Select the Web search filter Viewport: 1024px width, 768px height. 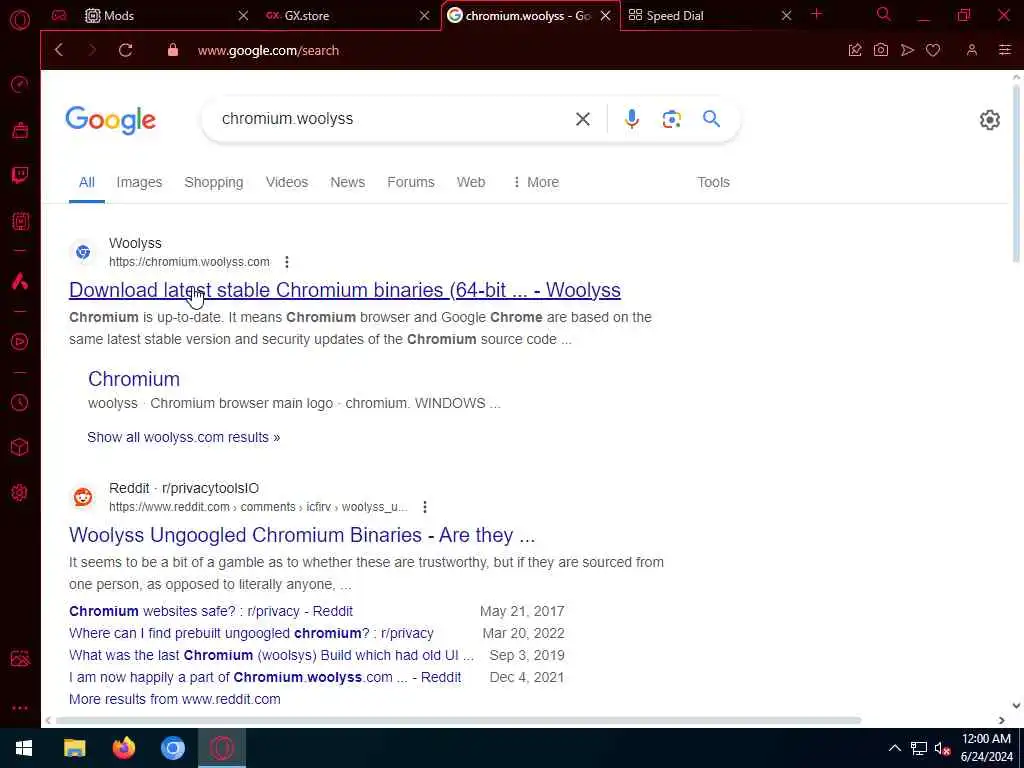[471, 182]
